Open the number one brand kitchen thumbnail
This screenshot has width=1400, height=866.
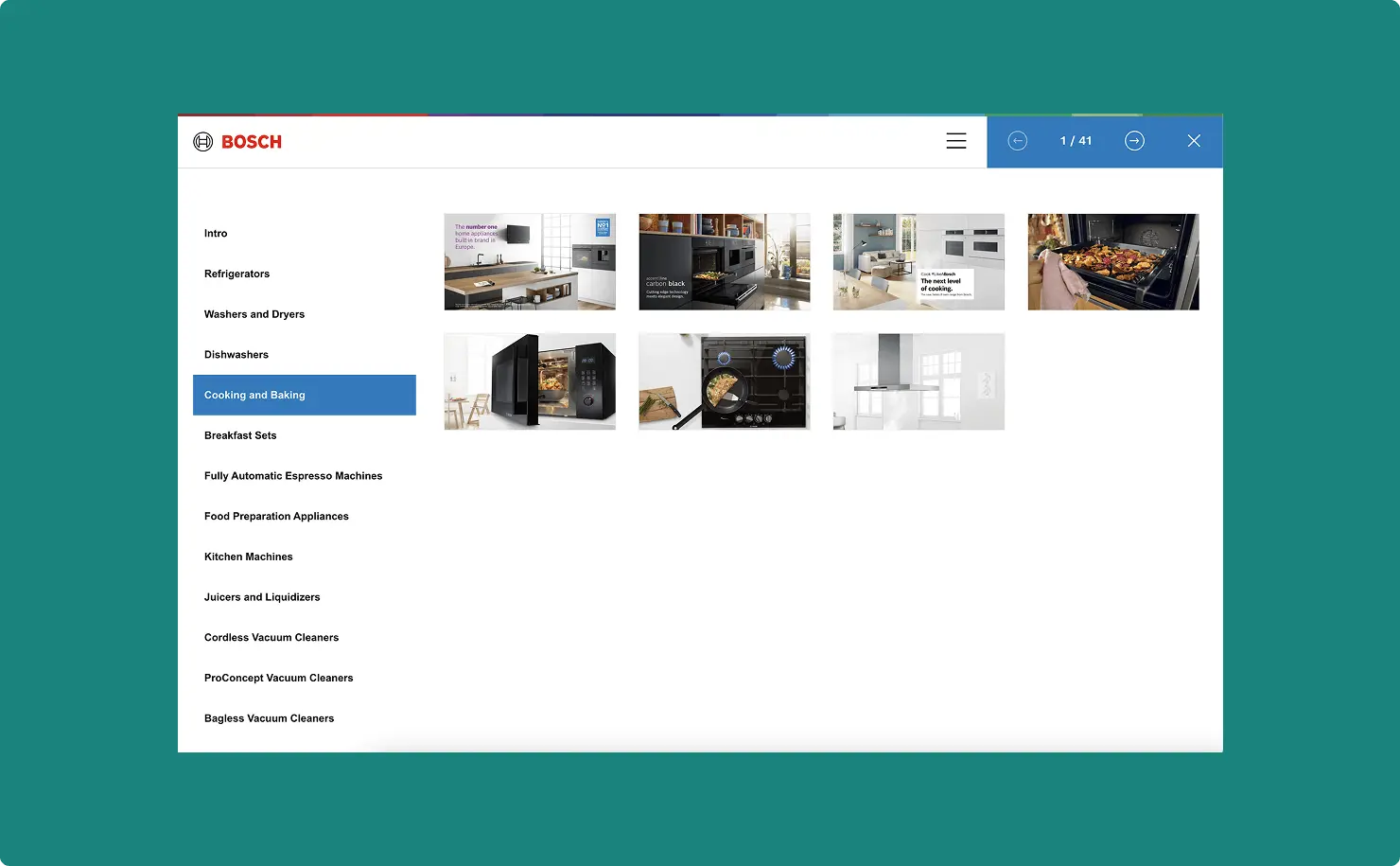click(x=530, y=262)
